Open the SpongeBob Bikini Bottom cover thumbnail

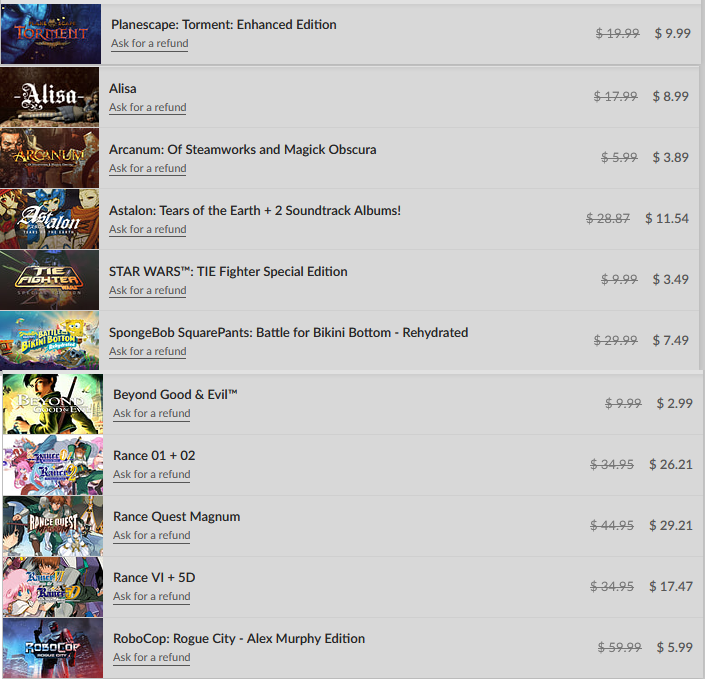click(x=49, y=341)
